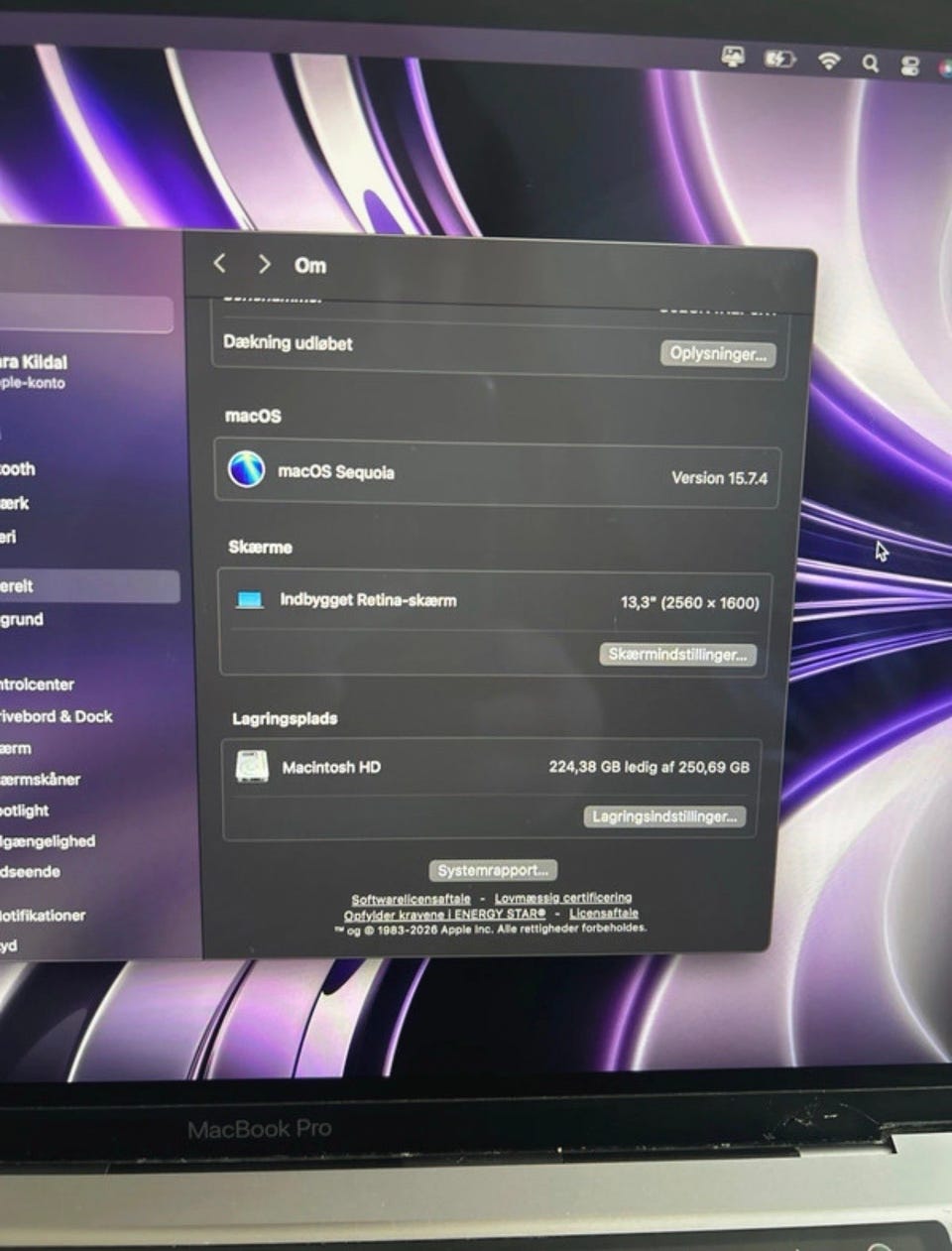This screenshot has width=952, height=1251.
Task: Click the Macintosh HD label
Action: [331, 767]
